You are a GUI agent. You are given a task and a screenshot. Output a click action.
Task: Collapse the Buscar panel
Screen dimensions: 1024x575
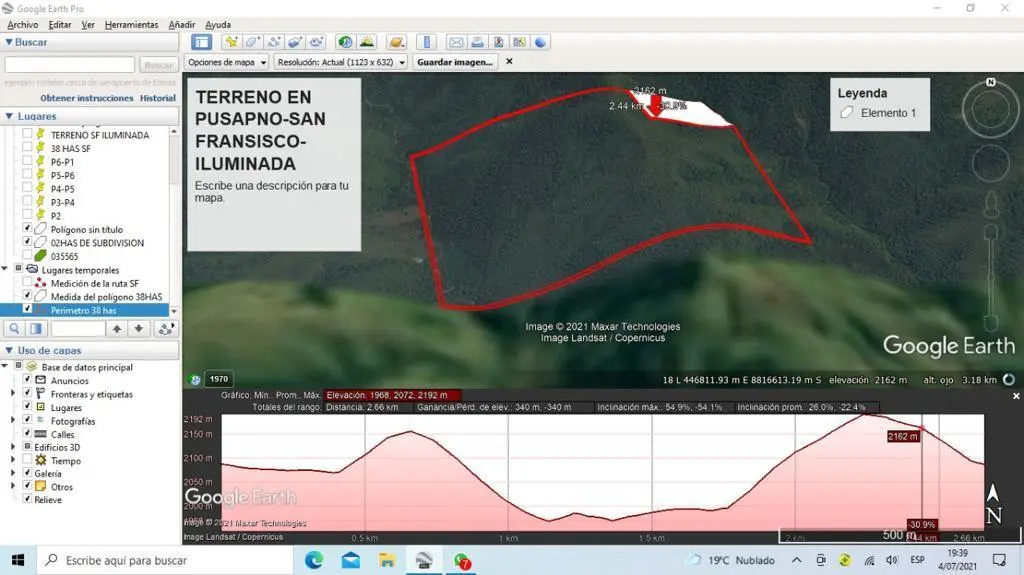click(9, 42)
